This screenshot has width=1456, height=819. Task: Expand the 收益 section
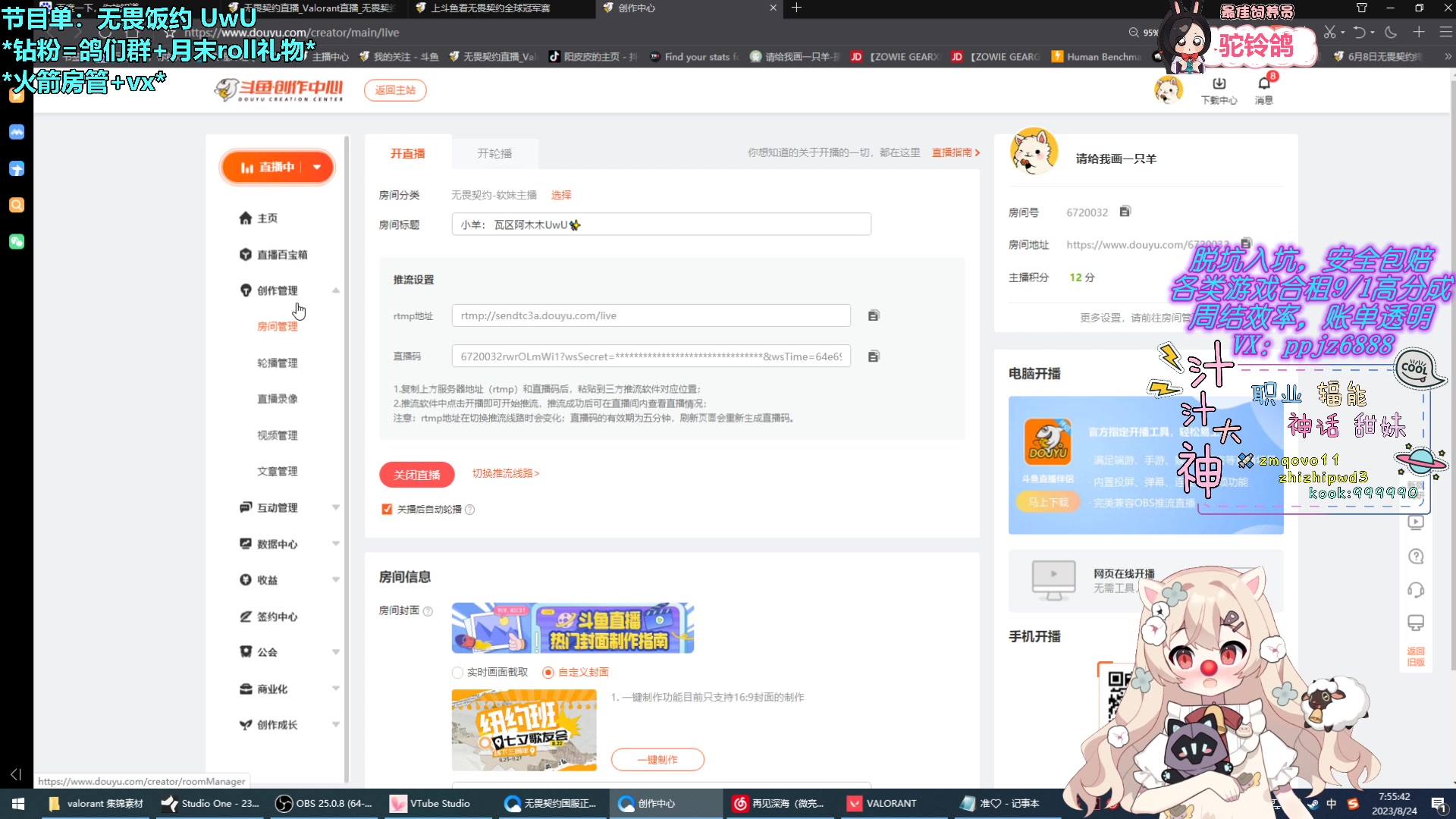point(336,581)
